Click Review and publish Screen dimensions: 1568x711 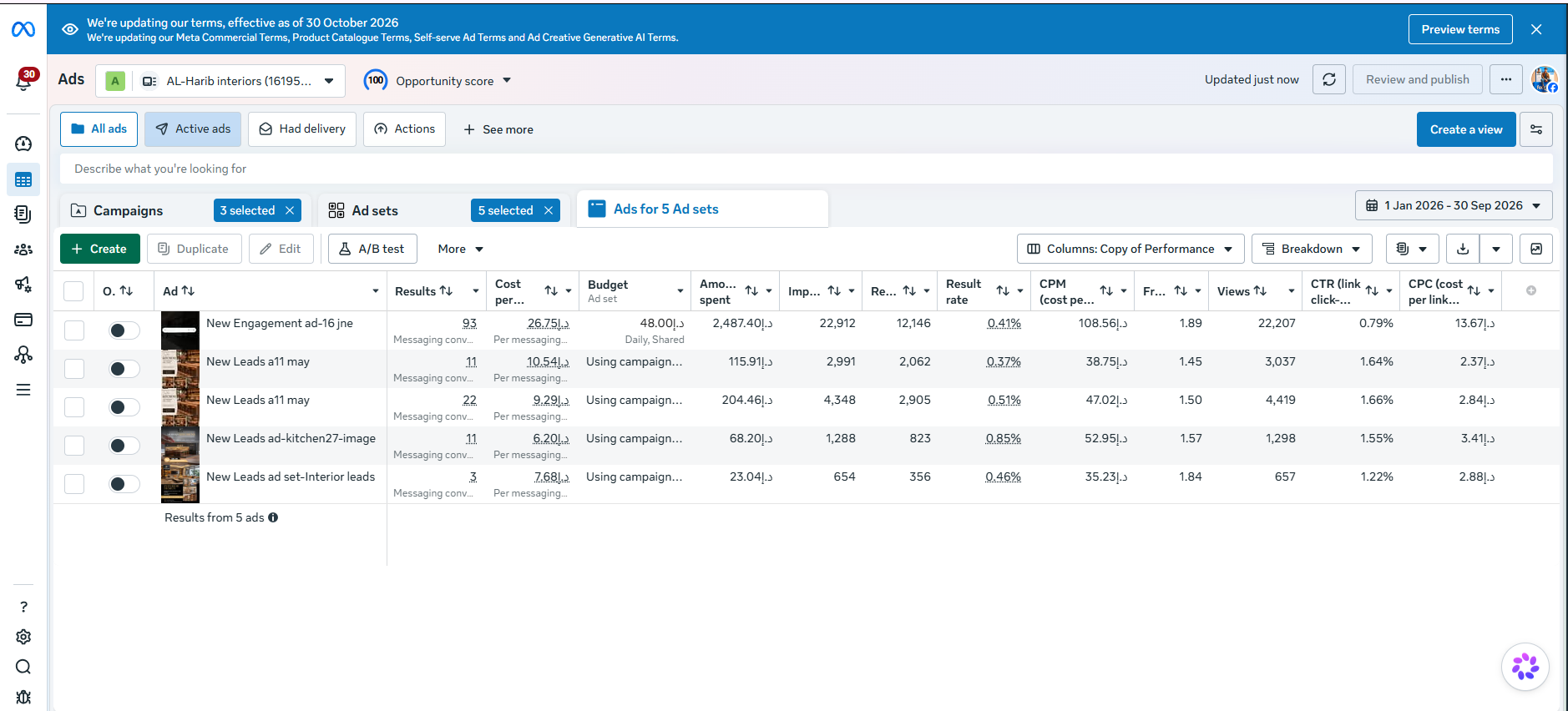[x=1417, y=79]
